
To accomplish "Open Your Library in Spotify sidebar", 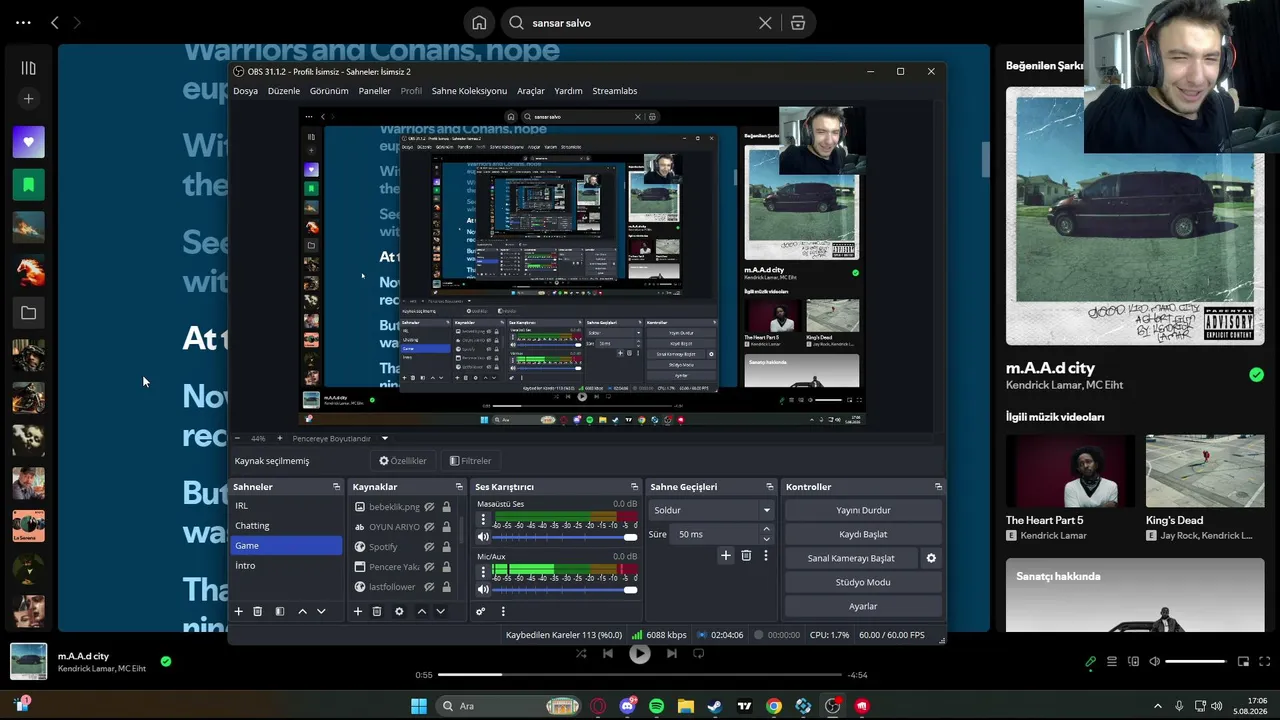I will tap(28, 68).
